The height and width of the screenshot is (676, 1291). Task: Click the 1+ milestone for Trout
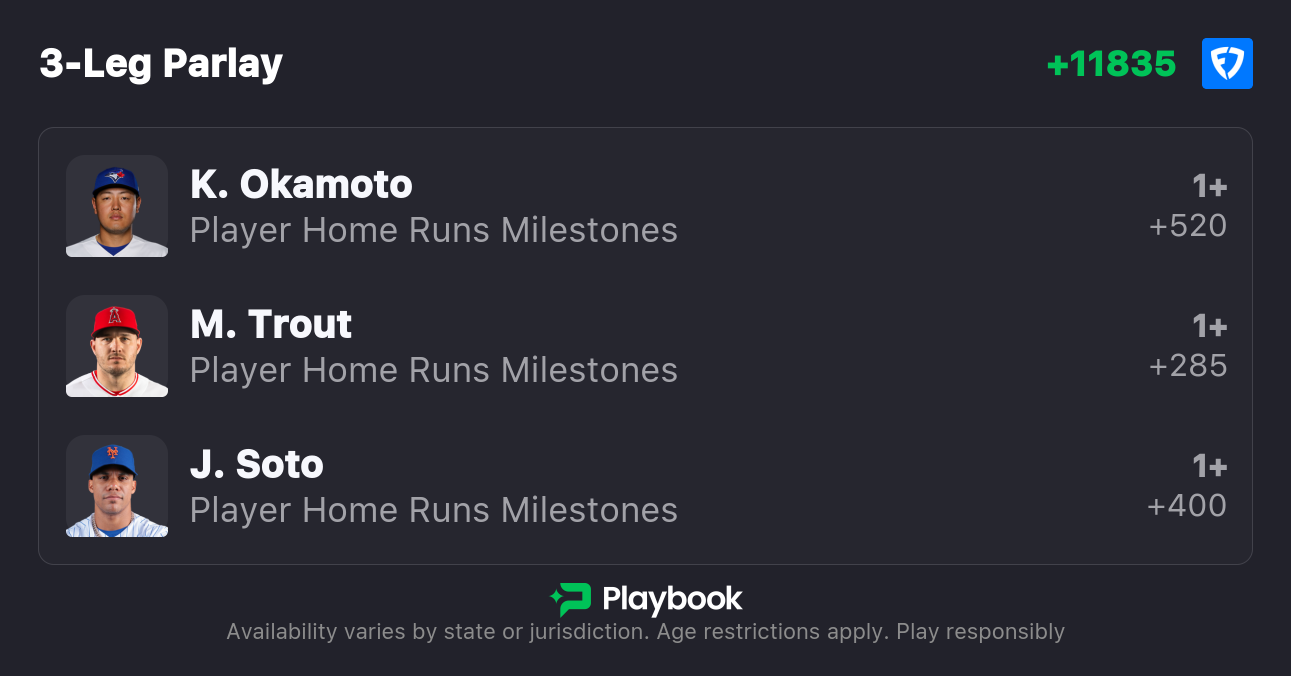click(1209, 327)
